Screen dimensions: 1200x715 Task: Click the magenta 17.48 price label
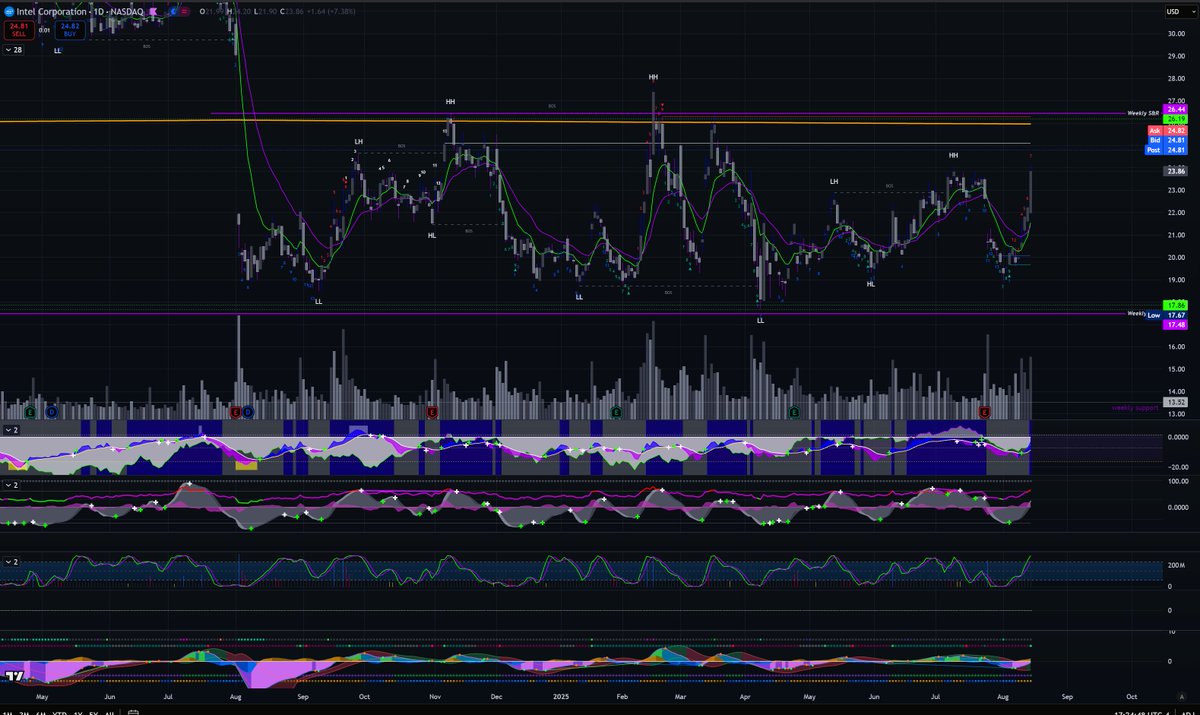point(1174,324)
